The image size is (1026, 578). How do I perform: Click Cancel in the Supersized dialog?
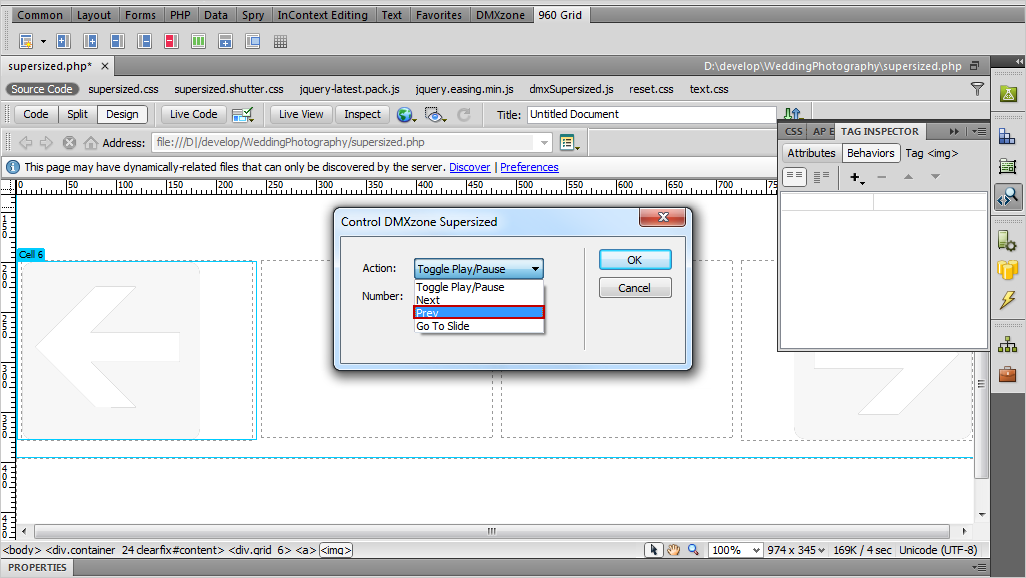(x=635, y=288)
